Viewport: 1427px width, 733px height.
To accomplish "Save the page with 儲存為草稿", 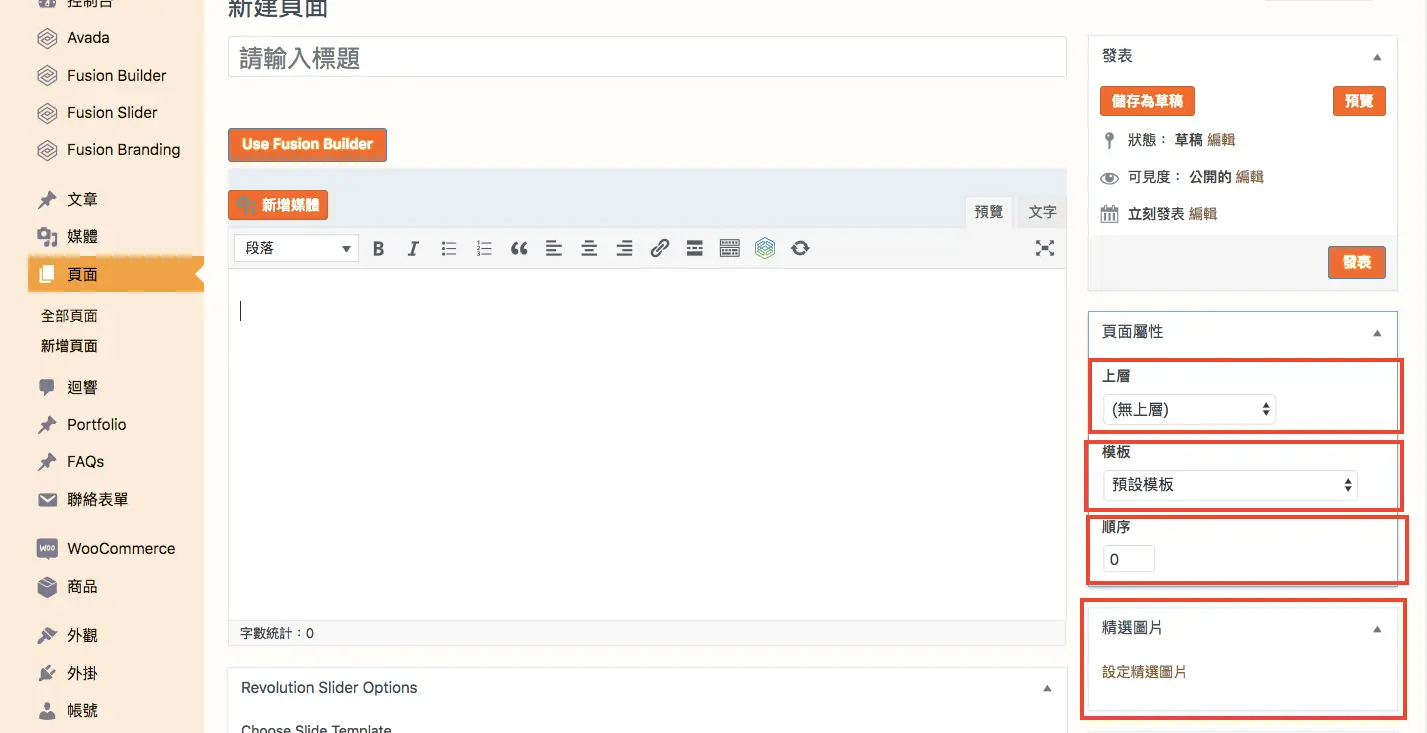I will 1147,101.
